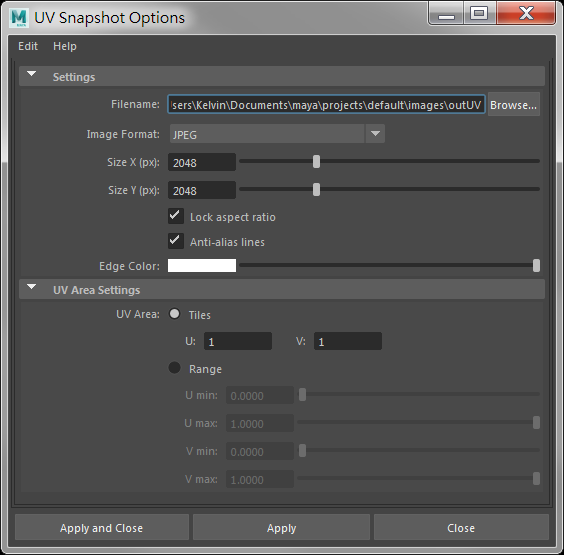Click the Maya app icon in title bar

(19, 18)
